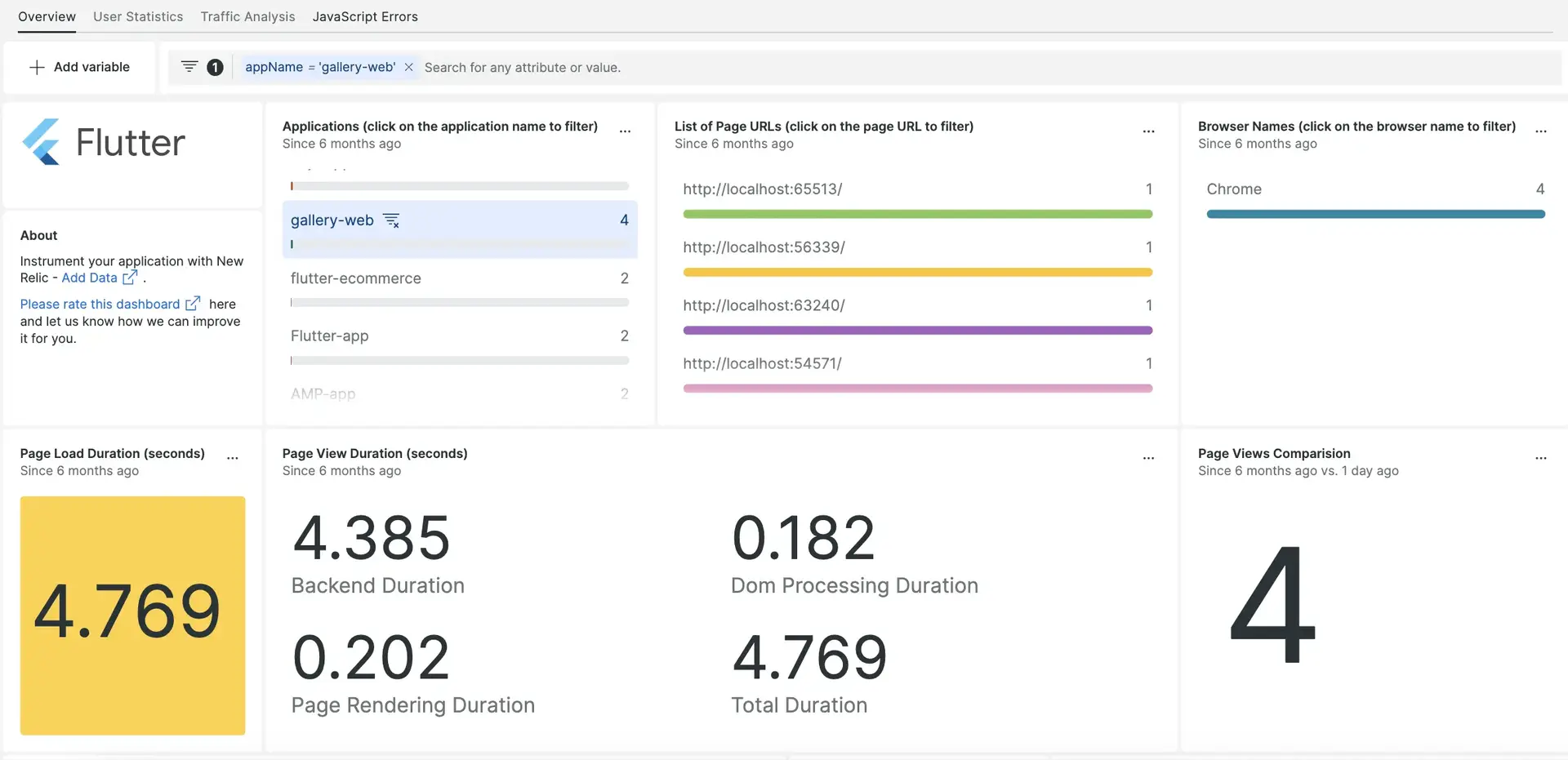This screenshot has width=1568, height=760.
Task: Click the external link icon beside Add Data
Action: tap(130, 278)
